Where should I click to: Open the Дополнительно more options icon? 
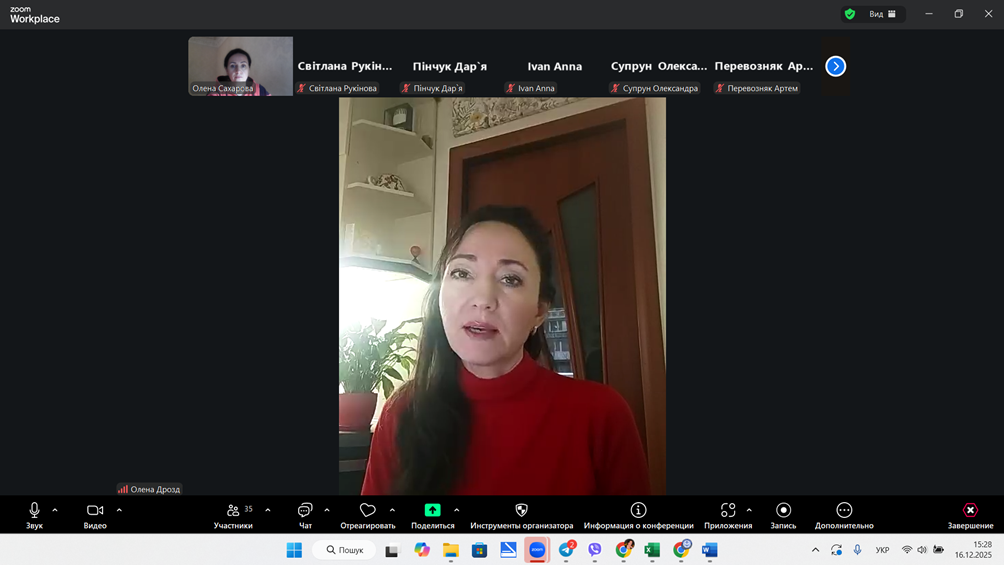tap(844, 511)
